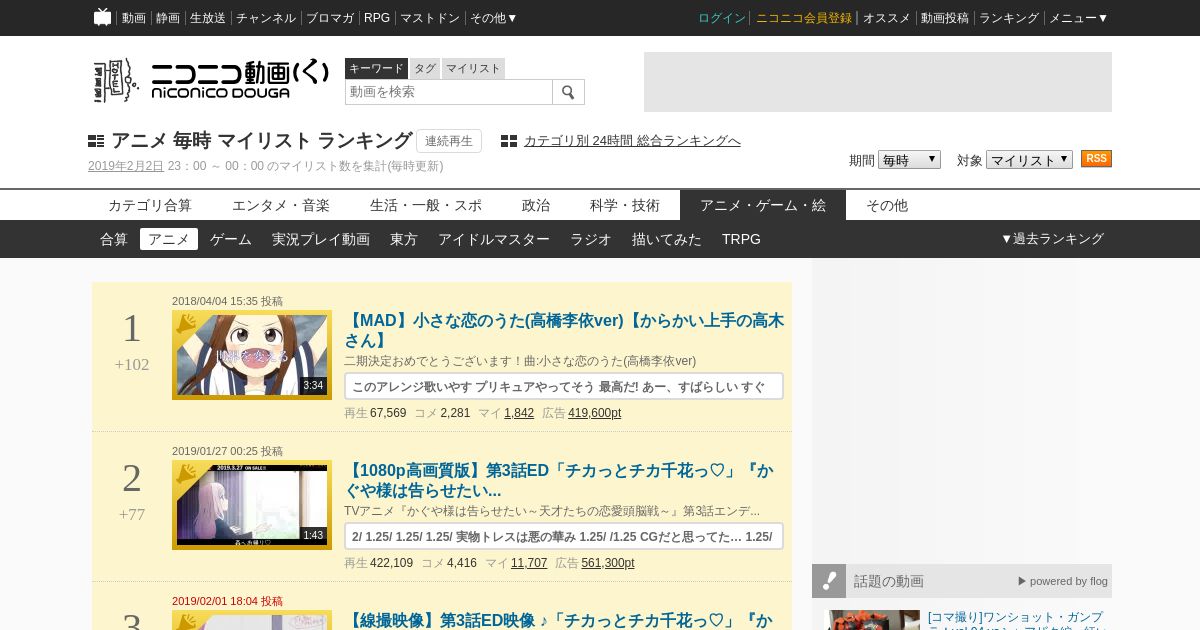1200x630 pixels.
Task: Select the 実況プレイ動画 subcategory
Action: [x=321, y=239]
